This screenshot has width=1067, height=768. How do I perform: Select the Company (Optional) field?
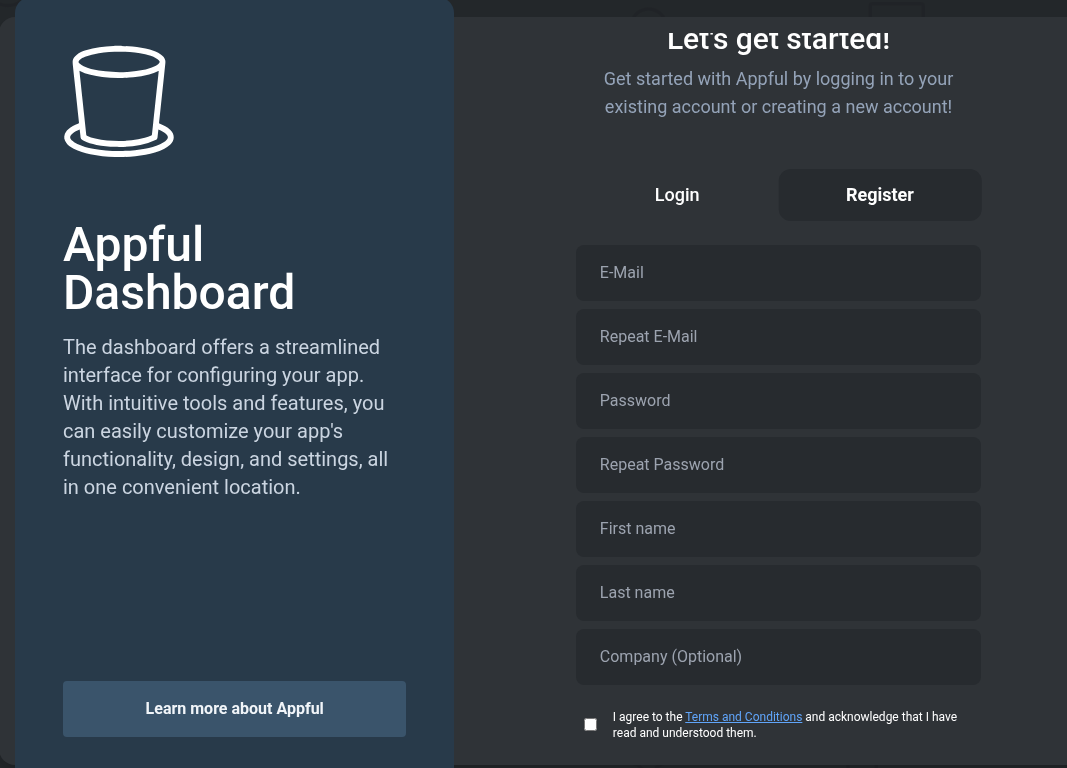tap(778, 656)
